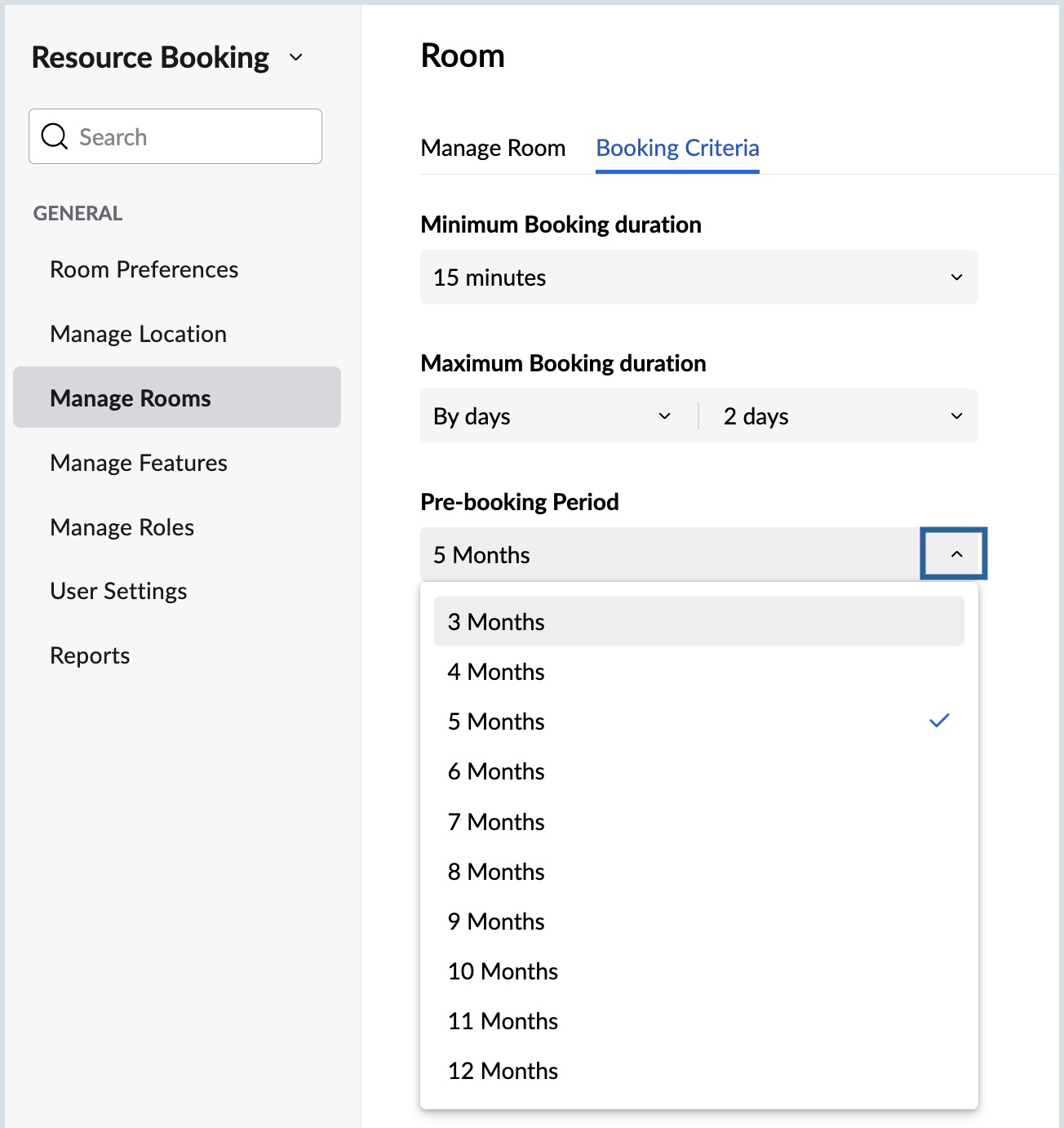Click the chevron on Minimum Booking duration

click(957, 278)
